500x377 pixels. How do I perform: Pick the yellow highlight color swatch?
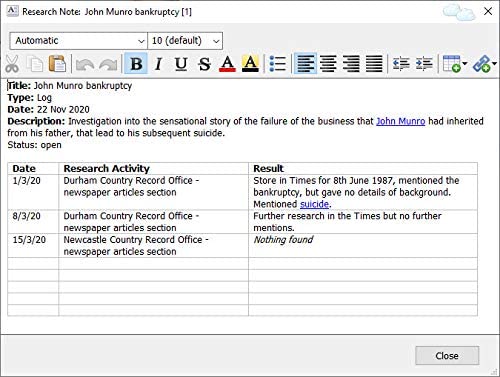click(250, 64)
